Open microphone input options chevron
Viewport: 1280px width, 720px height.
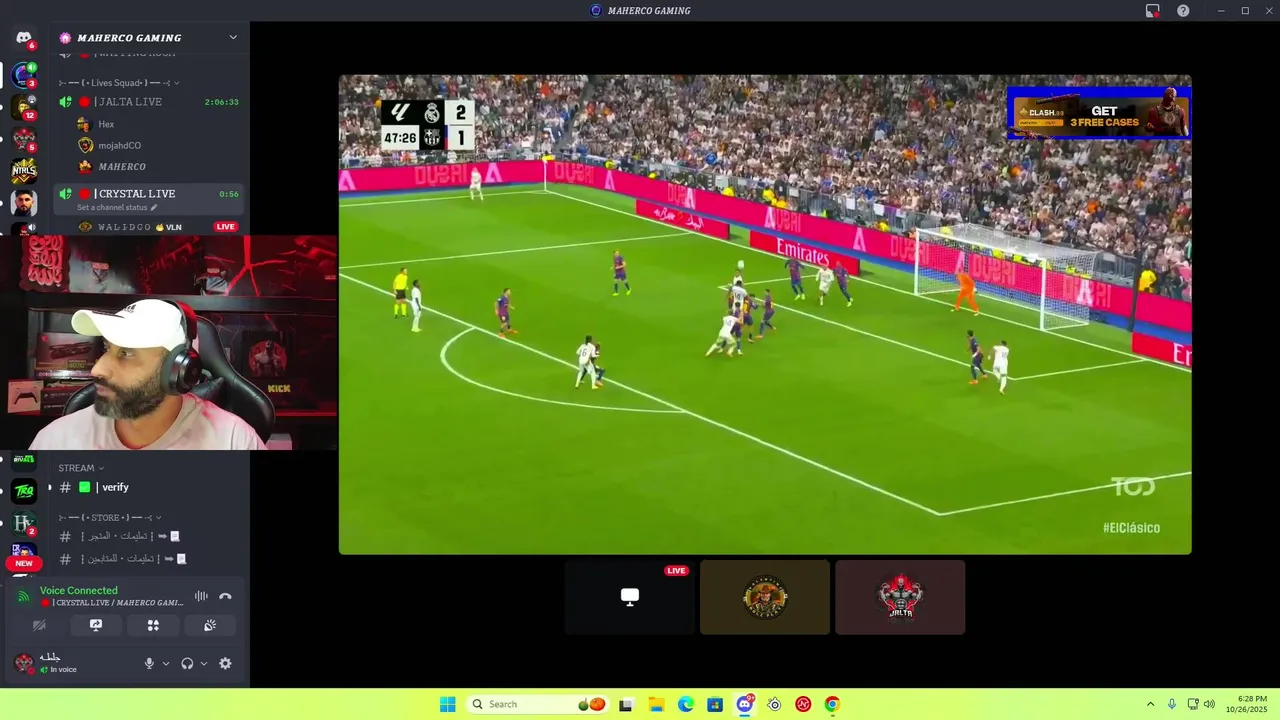pos(166,663)
